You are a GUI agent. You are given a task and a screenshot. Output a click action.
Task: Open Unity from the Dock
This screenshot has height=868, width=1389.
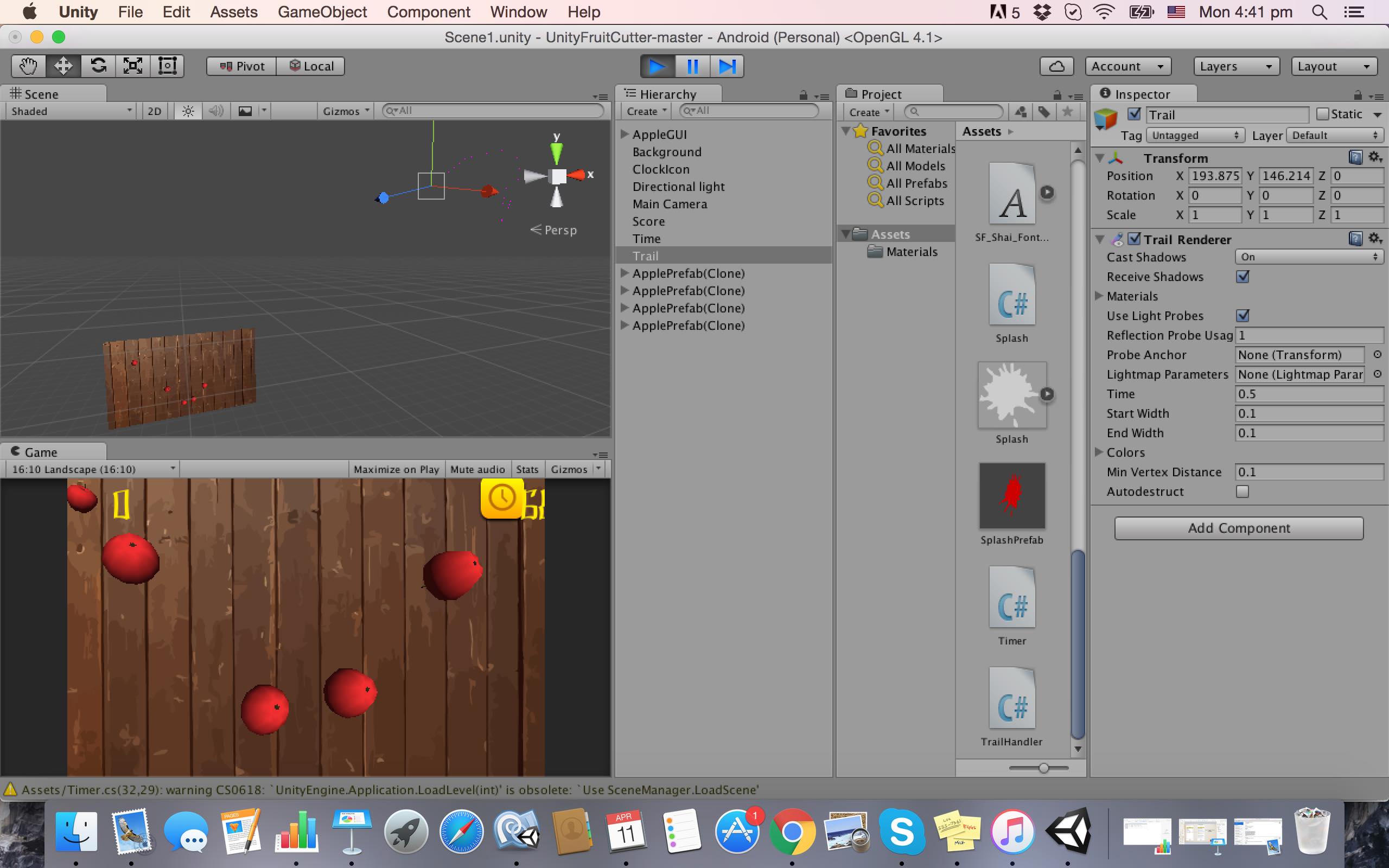pyautogui.click(x=1068, y=831)
